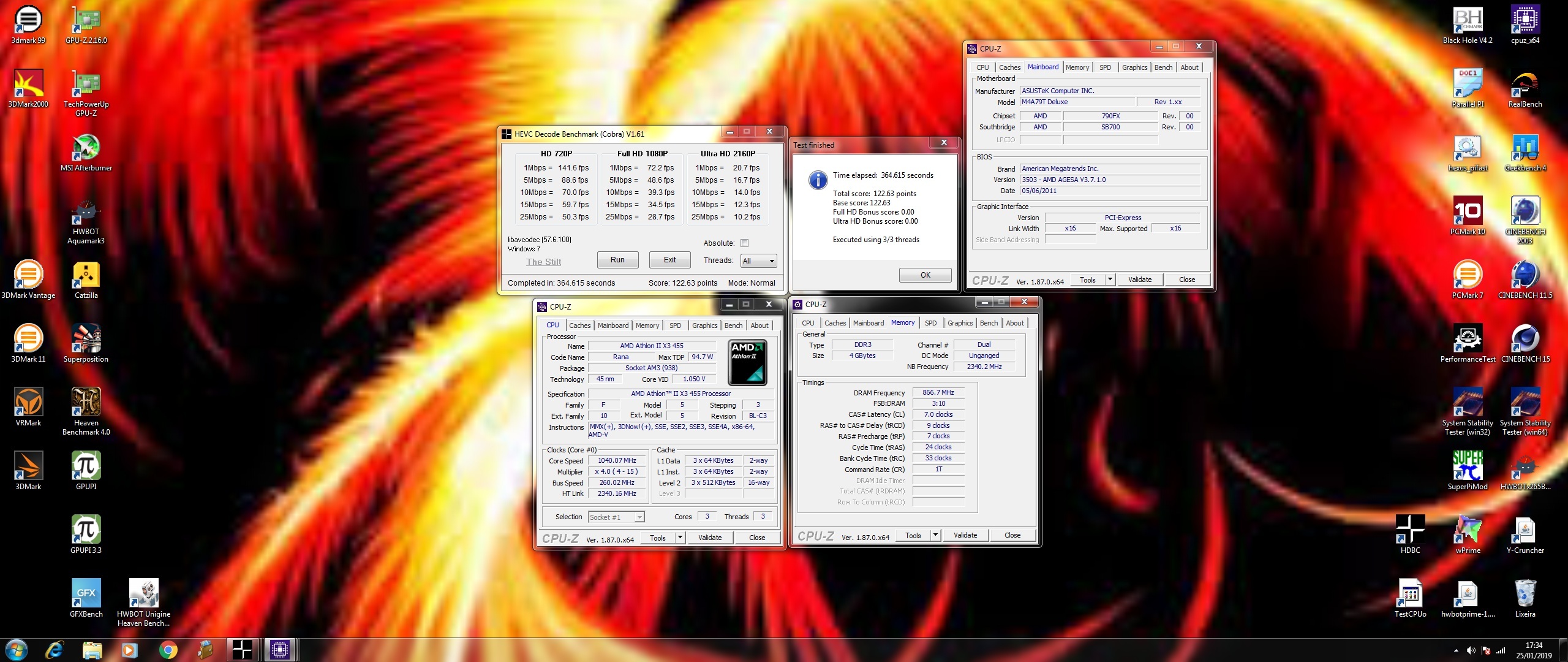
Task: Launch Geekbench 4 icon
Action: [1525, 152]
